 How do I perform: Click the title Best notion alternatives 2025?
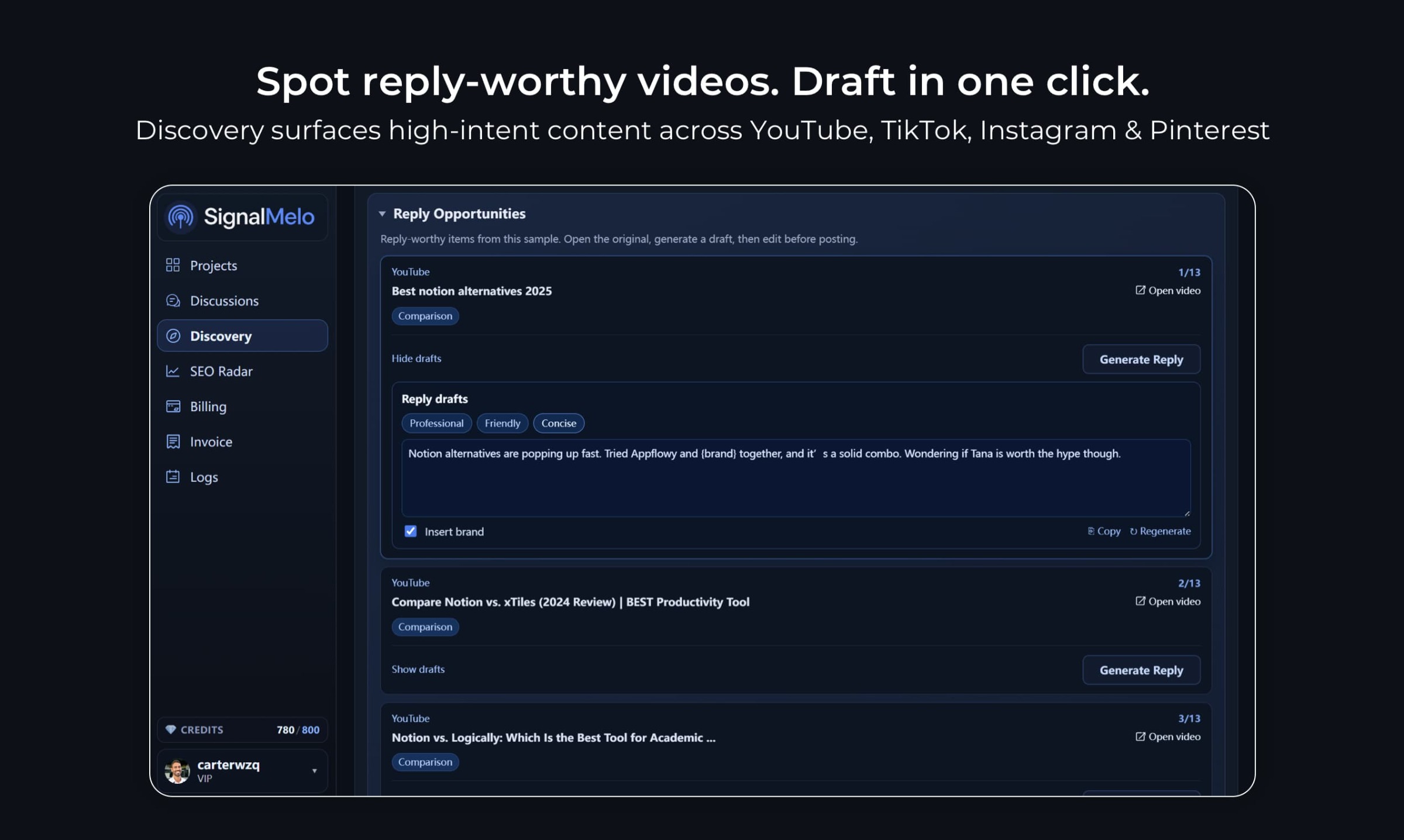click(472, 291)
